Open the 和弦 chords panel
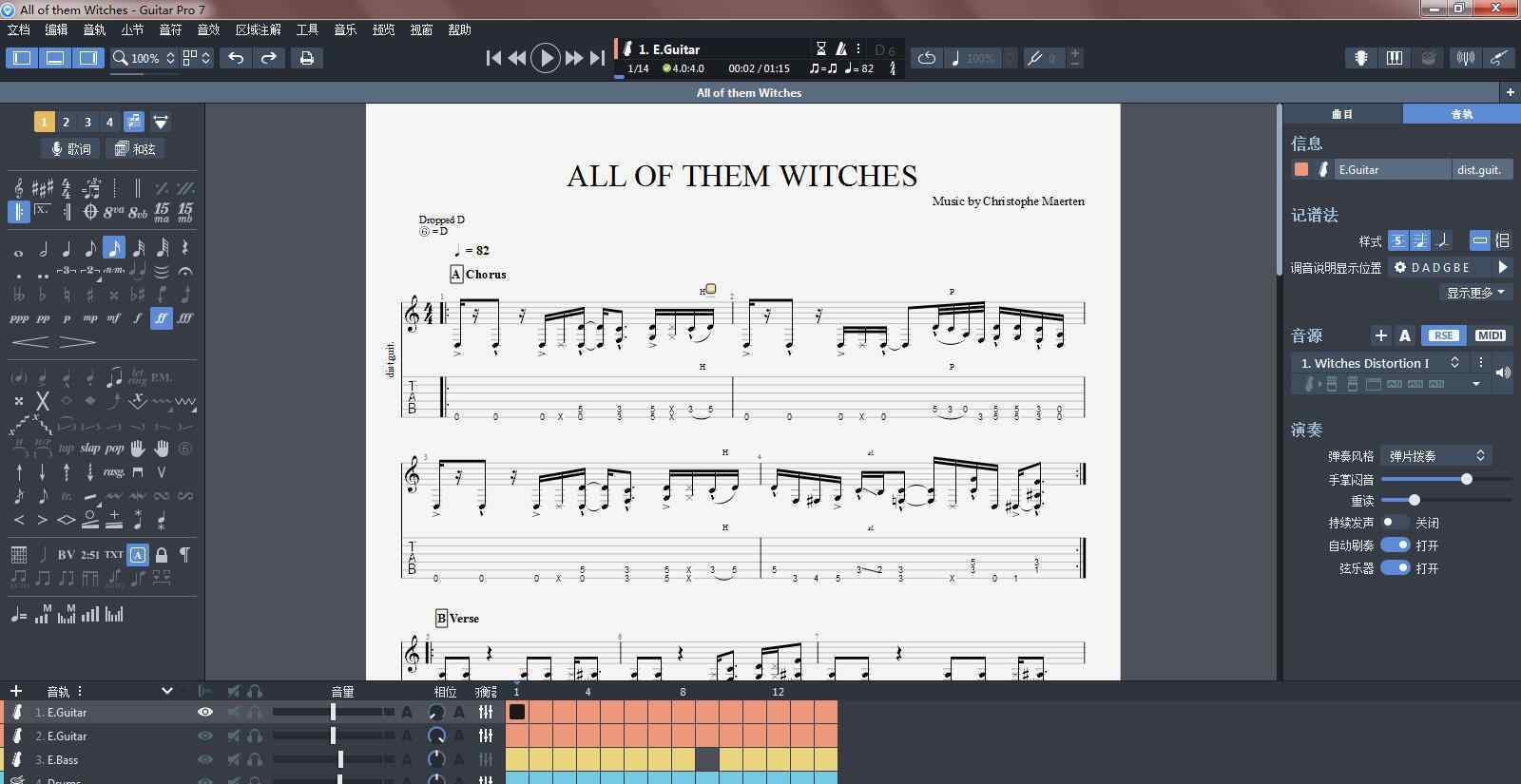The width and height of the screenshot is (1521, 784). tap(134, 149)
